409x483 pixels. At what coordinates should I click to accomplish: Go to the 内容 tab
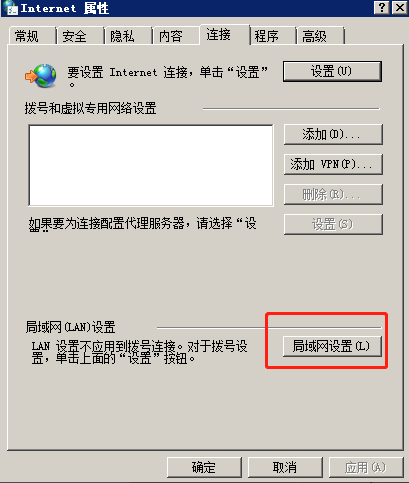pyautogui.click(x=176, y=36)
